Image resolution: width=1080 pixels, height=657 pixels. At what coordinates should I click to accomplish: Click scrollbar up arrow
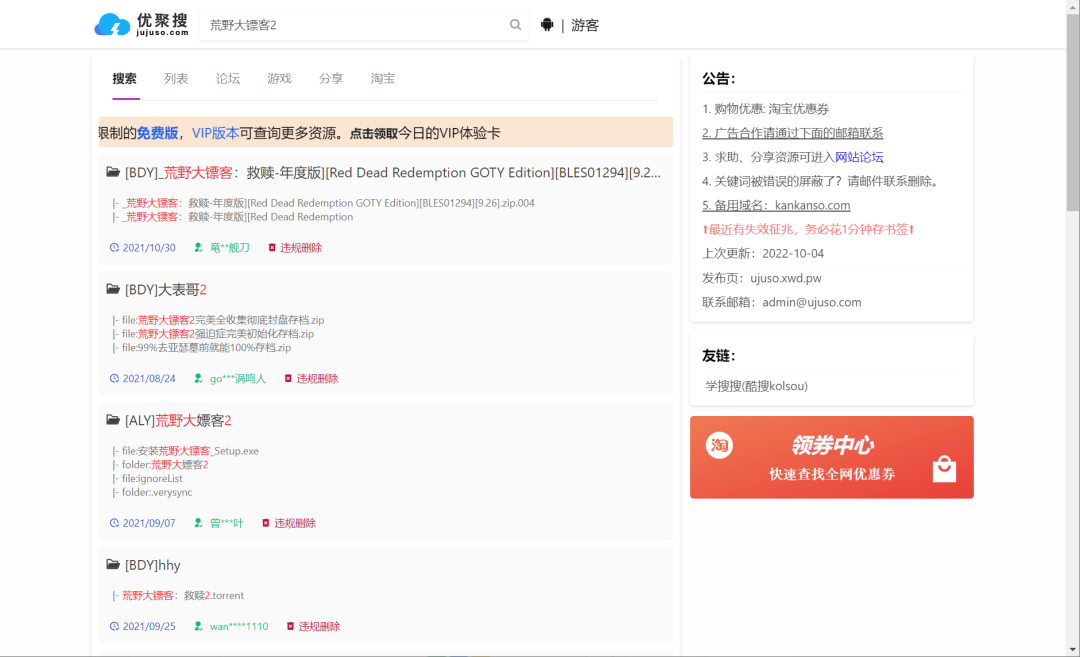pyautogui.click(x=1072, y=6)
